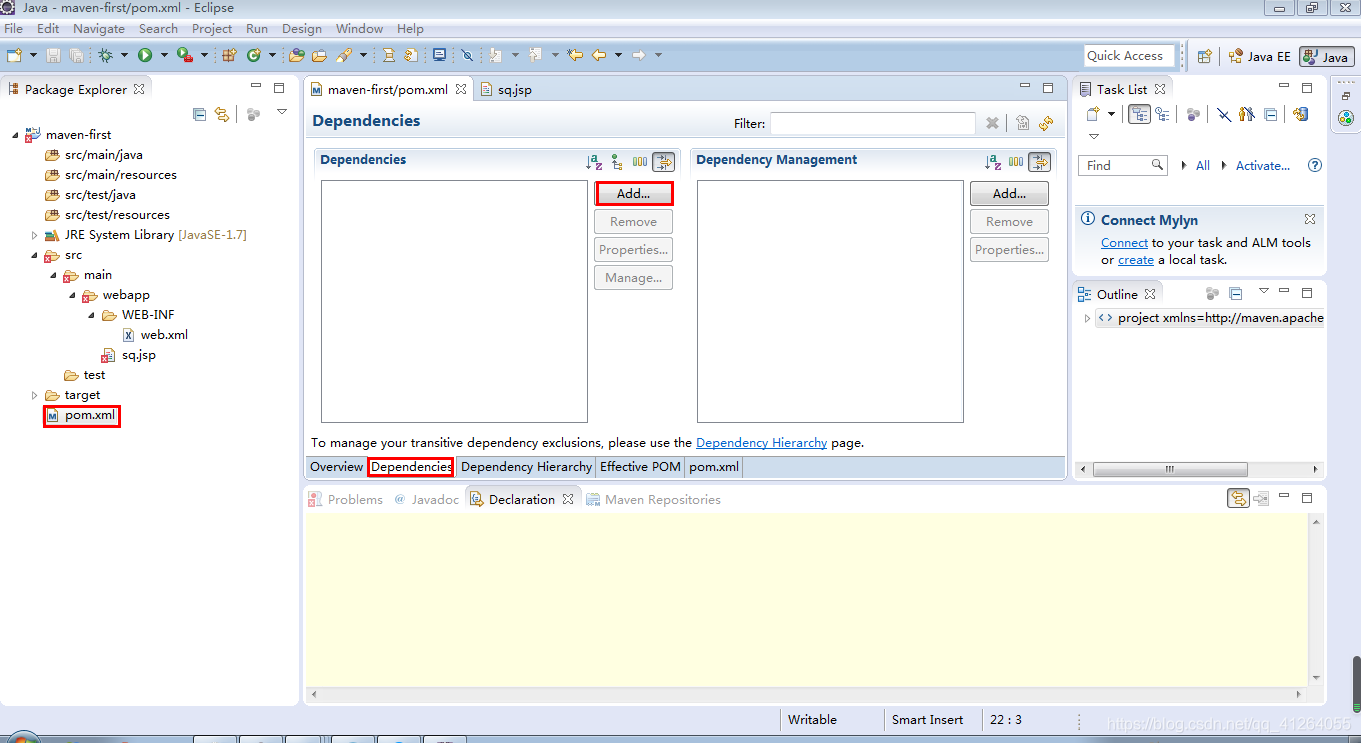Click the New Task icon in Task List
The image size is (1361, 743).
click(x=1093, y=114)
